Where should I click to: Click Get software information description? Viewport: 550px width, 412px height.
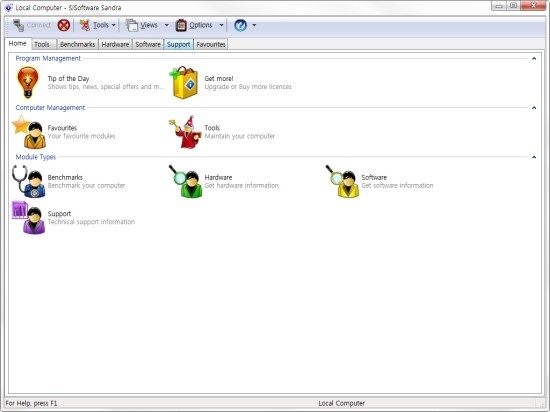(397, 185)
